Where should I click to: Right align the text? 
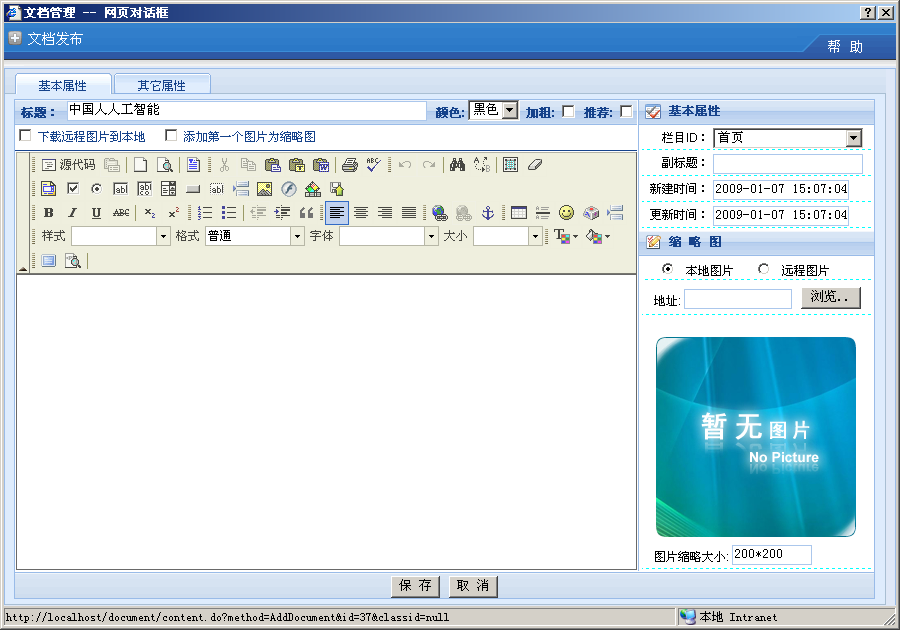(385, 213)
